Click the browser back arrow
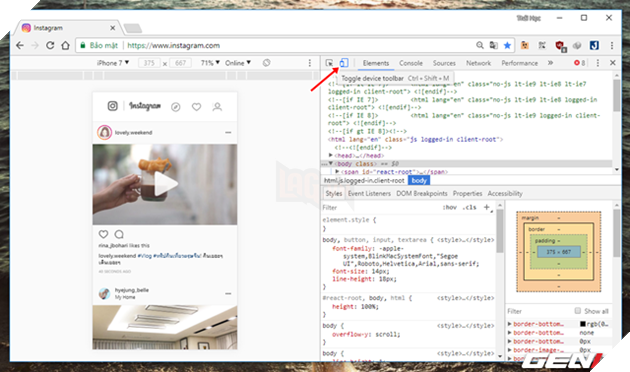 click(20, 45)
